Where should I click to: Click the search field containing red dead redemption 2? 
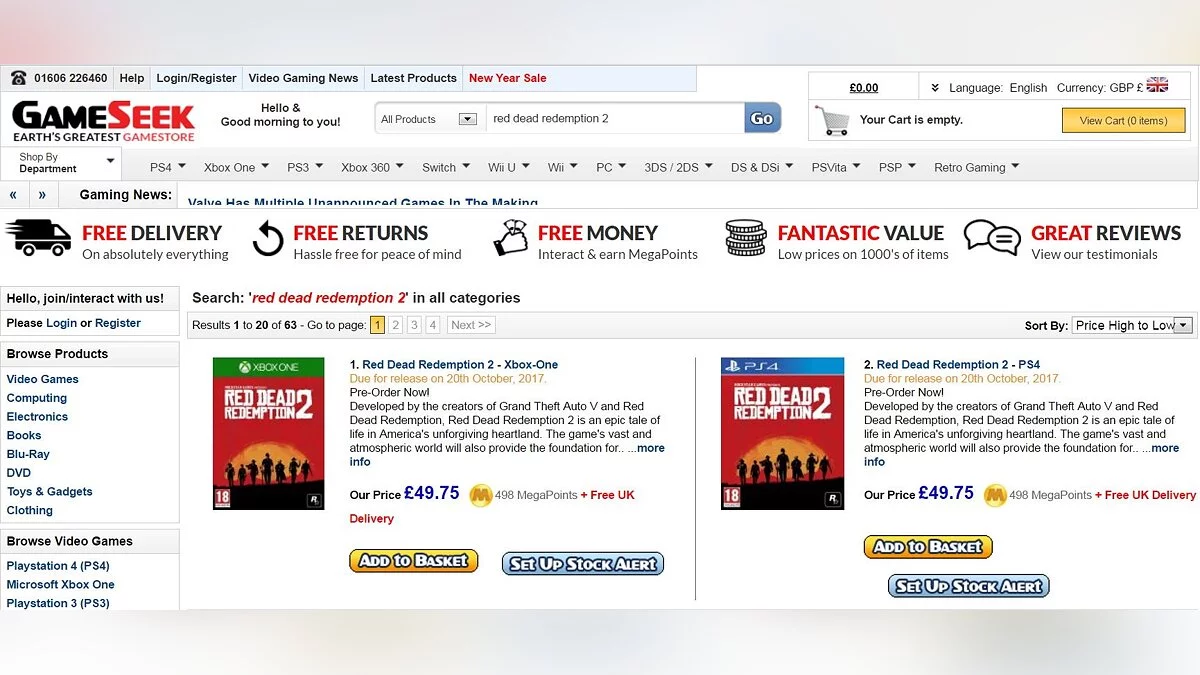click(x=615, y=118)
